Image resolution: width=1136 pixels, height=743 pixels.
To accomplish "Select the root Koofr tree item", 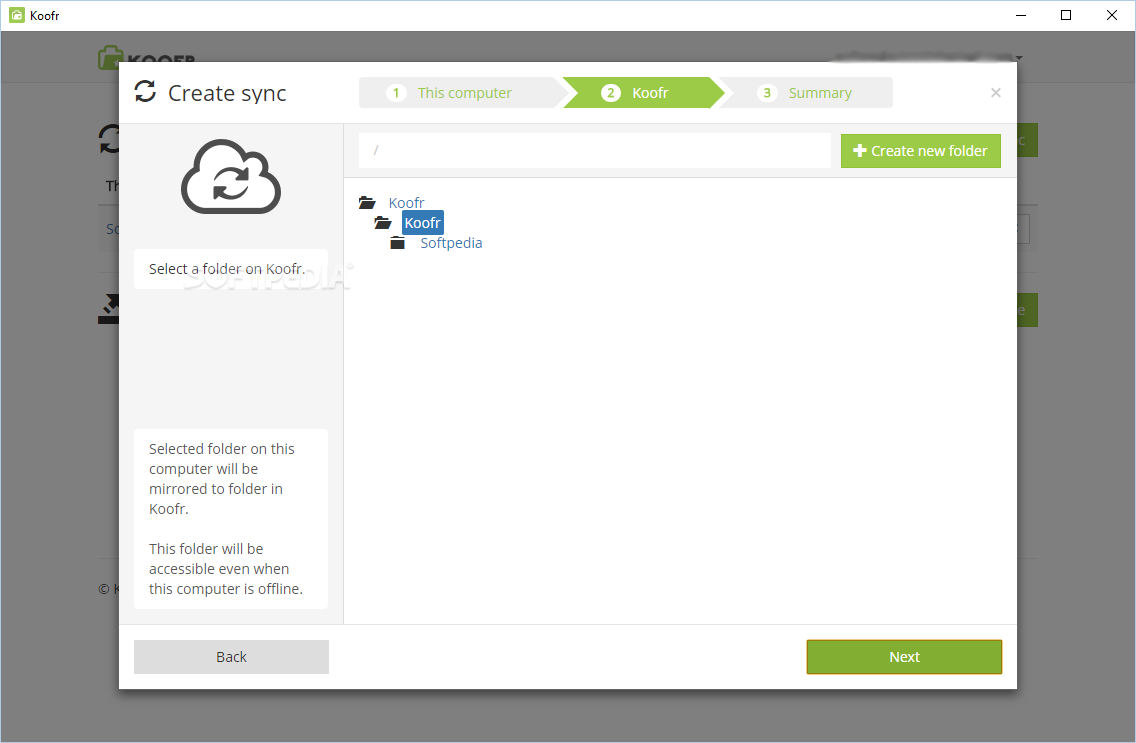I will point(406,203).
